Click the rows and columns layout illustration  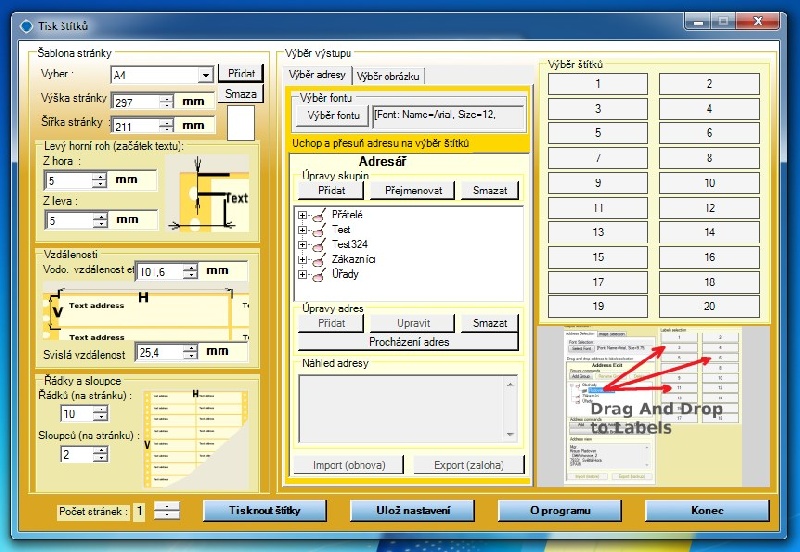(195, 439)
